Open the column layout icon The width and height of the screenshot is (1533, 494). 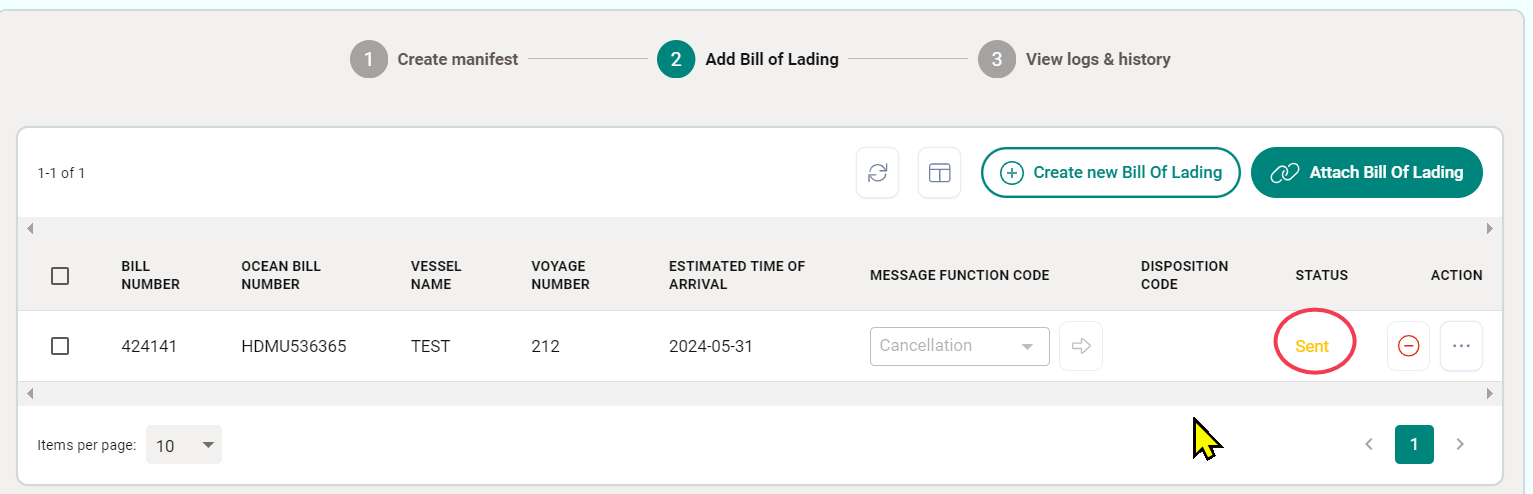939,173
